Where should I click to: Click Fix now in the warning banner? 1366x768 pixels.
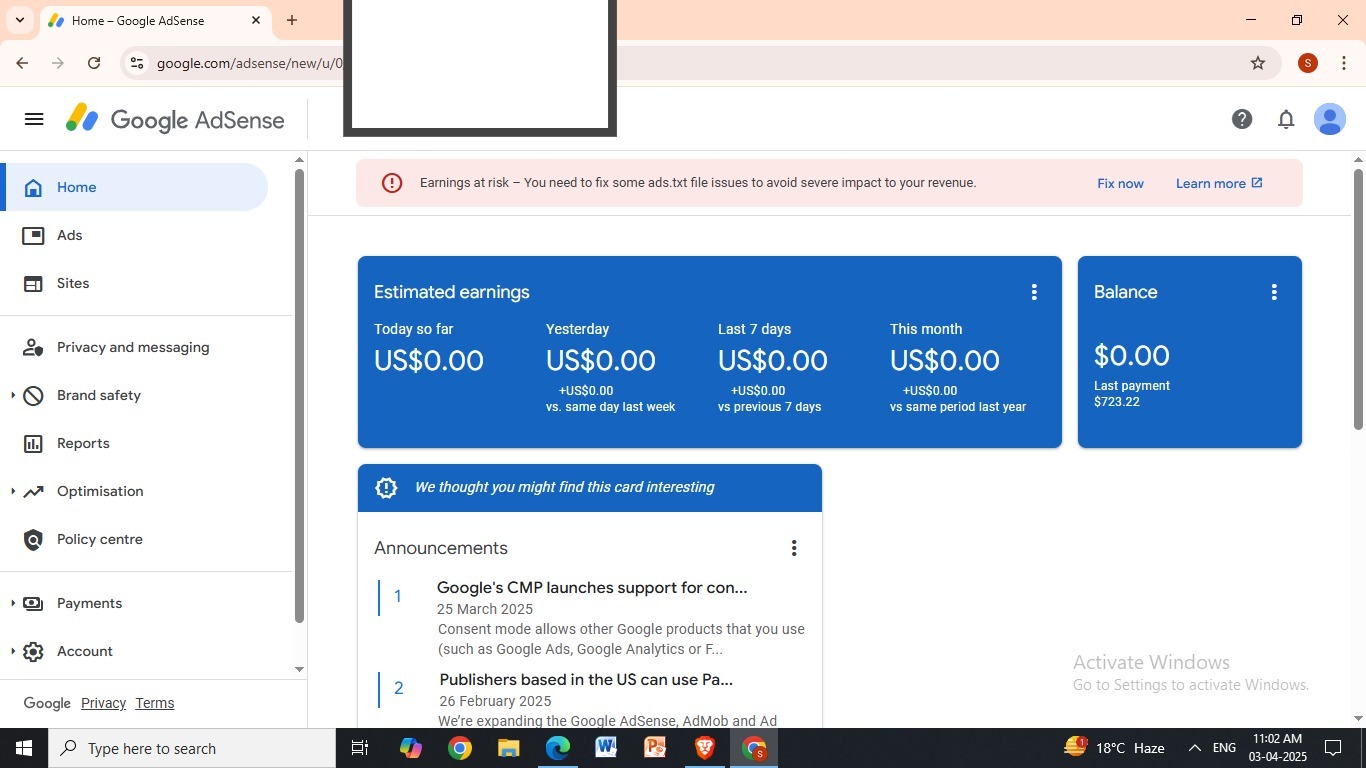(x=1120, y=183)
